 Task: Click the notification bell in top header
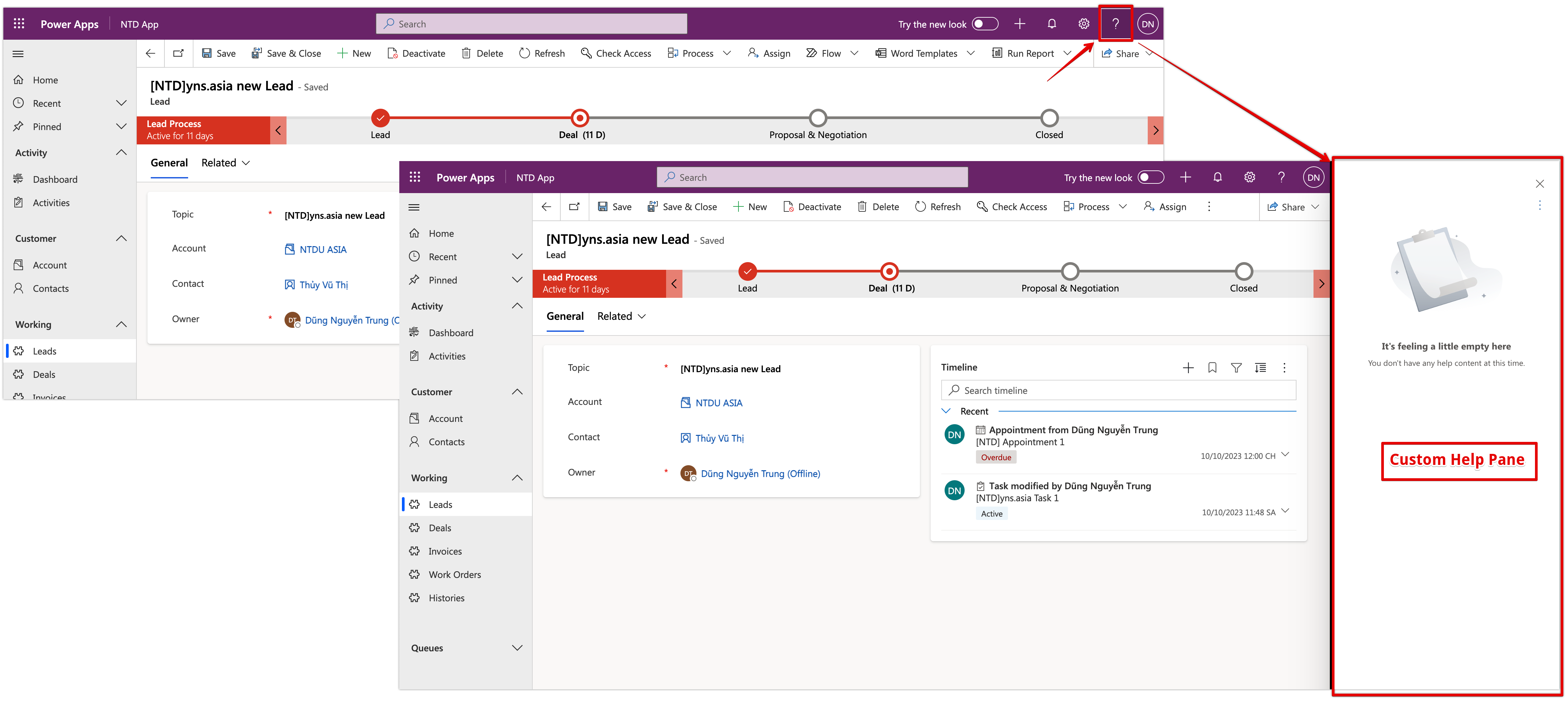[x=1052, y=24]
